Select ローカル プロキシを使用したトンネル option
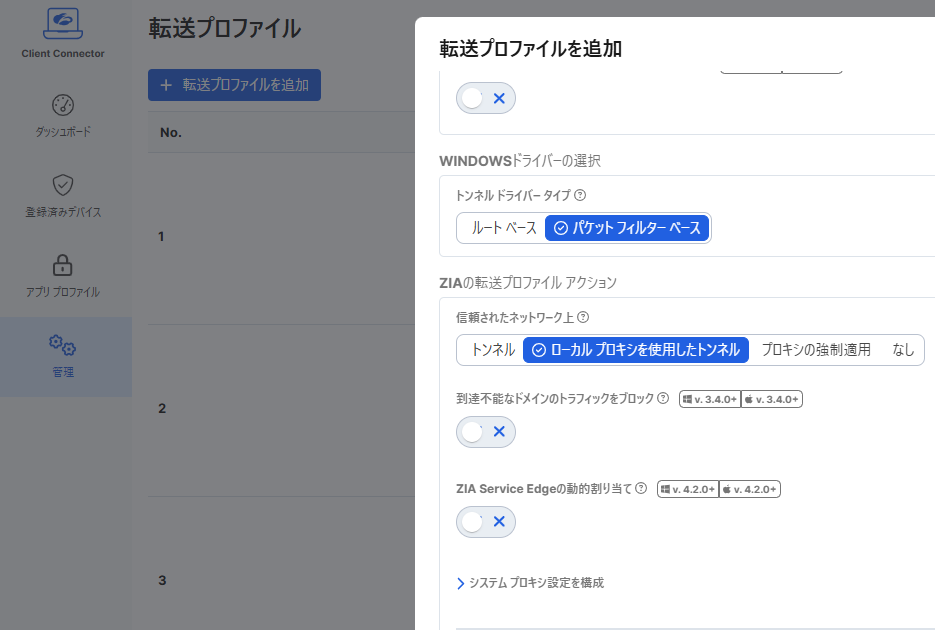 click(636, 350)
